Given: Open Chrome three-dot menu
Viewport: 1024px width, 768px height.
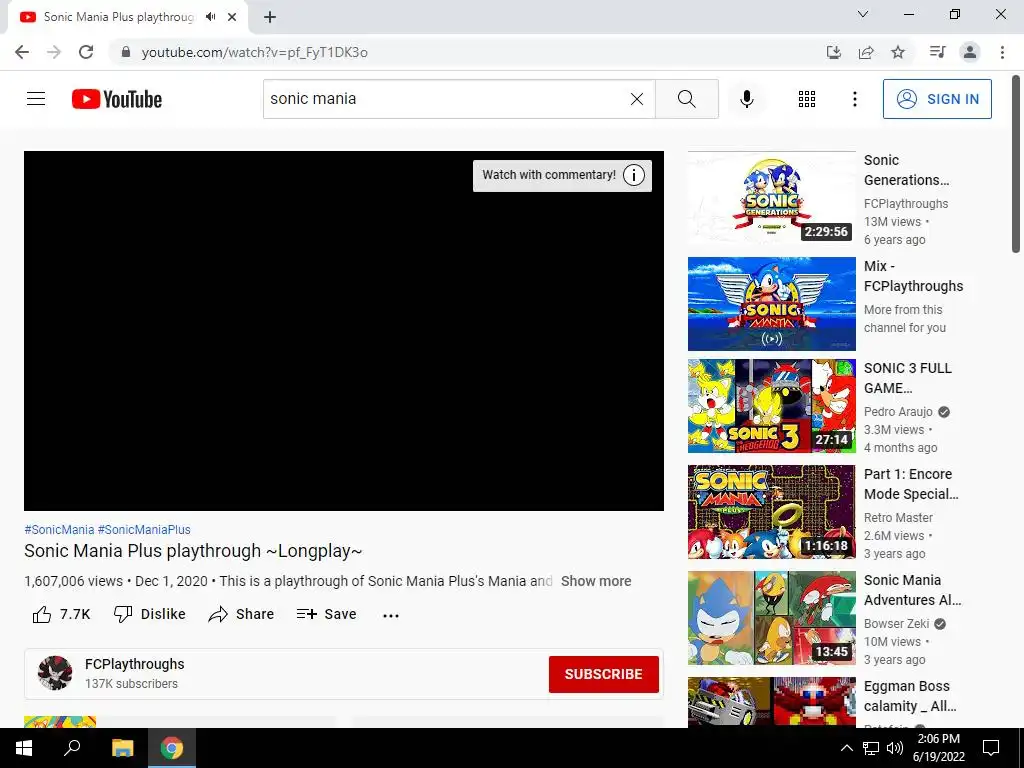Looking at the screenshot, I should pyautogui.click(x=1002, y=52).
